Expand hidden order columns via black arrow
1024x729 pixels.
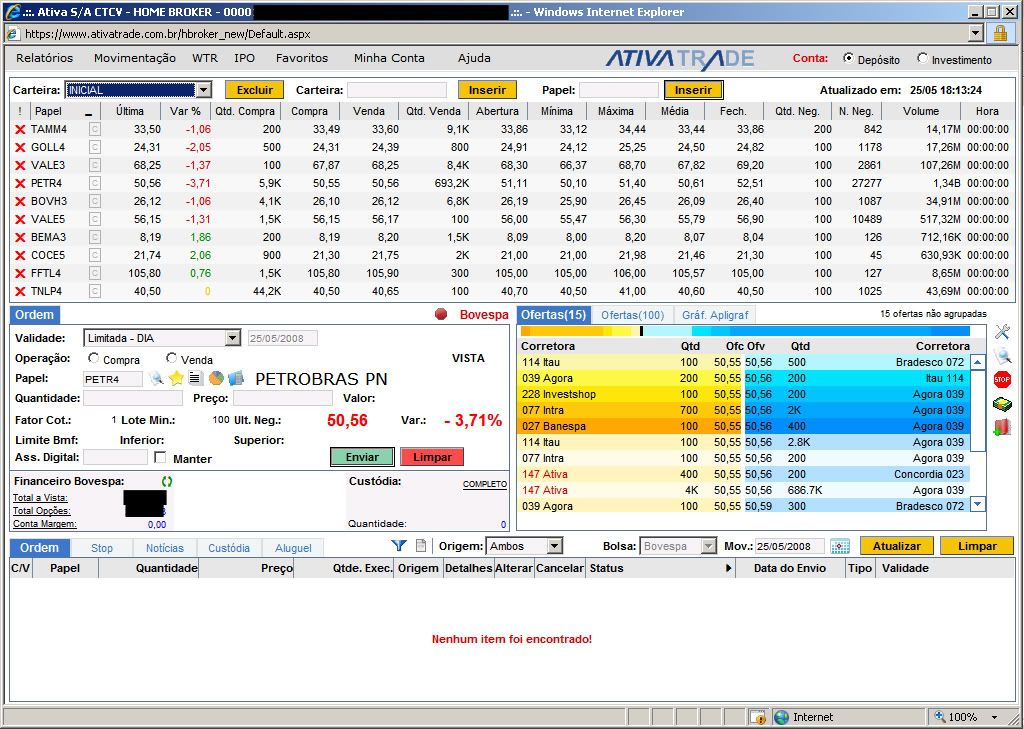coord(729,568)
